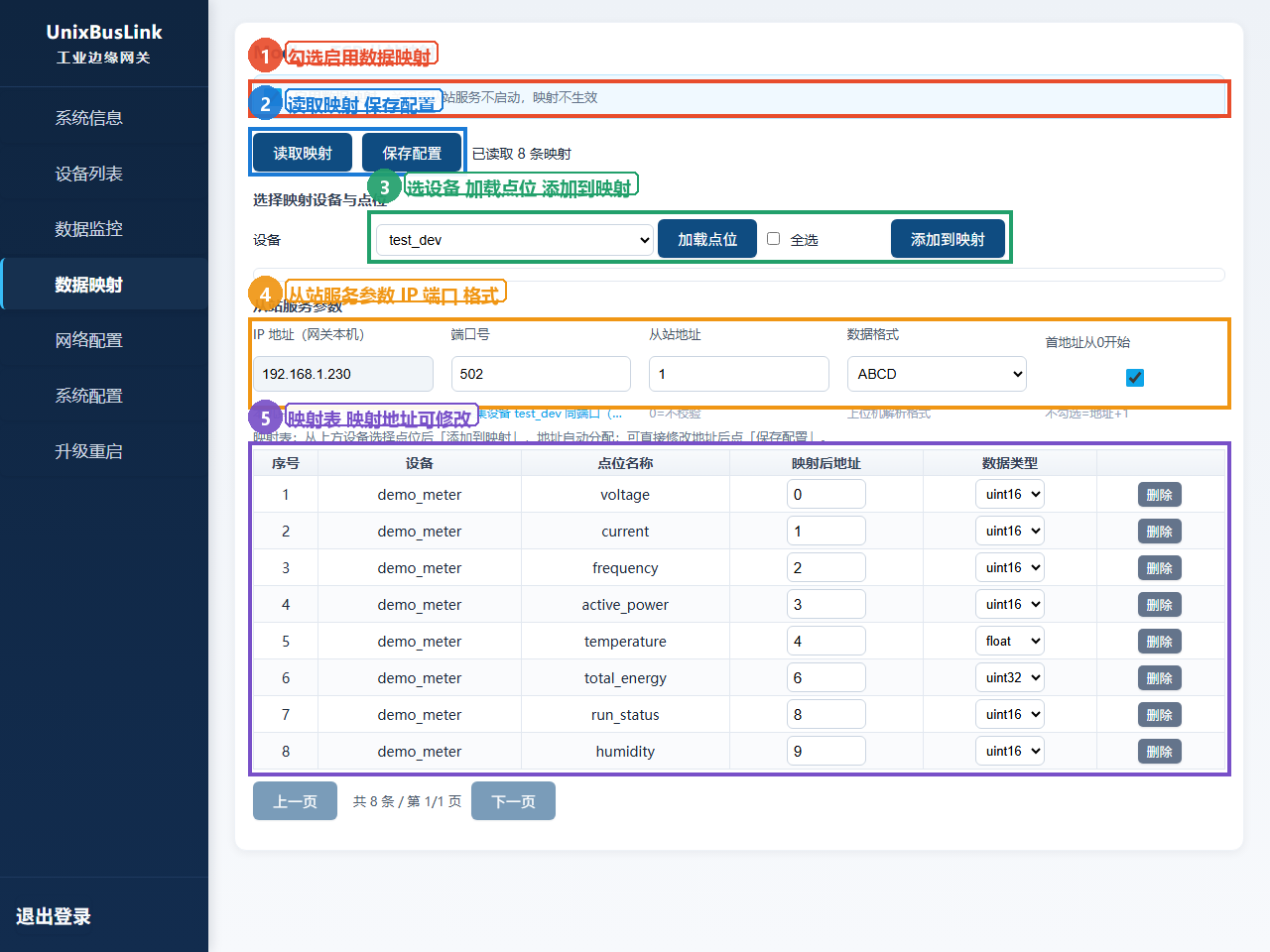1270x952 pixels.
Task: Open the float type dropdown for temperature
Action: click(1010, 641)
